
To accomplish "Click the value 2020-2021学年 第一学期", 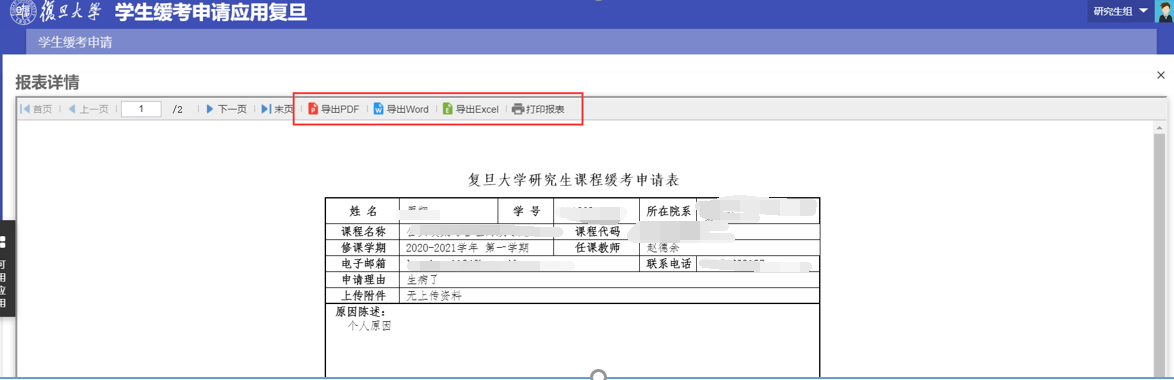I will click(467, 248).
